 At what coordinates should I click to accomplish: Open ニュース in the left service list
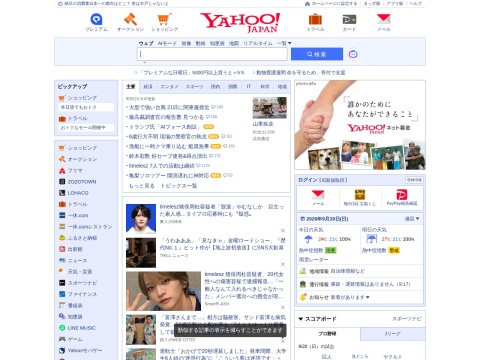(x=73, y=260)
